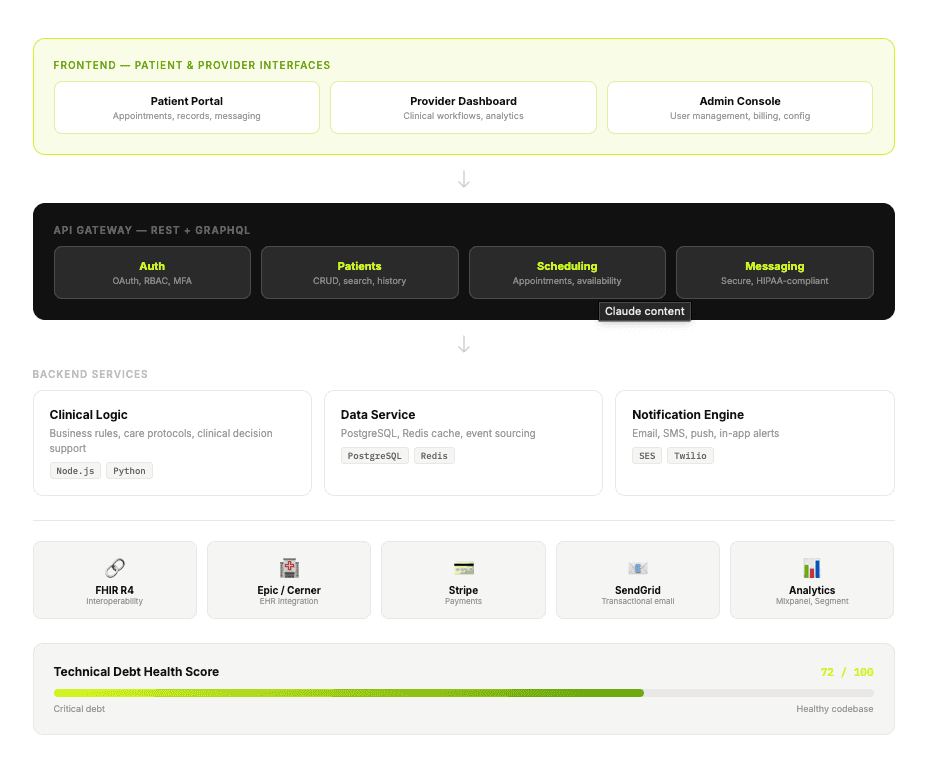Image resolution: width=932 pixels, height=769 pixels.
Task: Click the Redis tag in Data Service
Action: click(x=434, y=456)
